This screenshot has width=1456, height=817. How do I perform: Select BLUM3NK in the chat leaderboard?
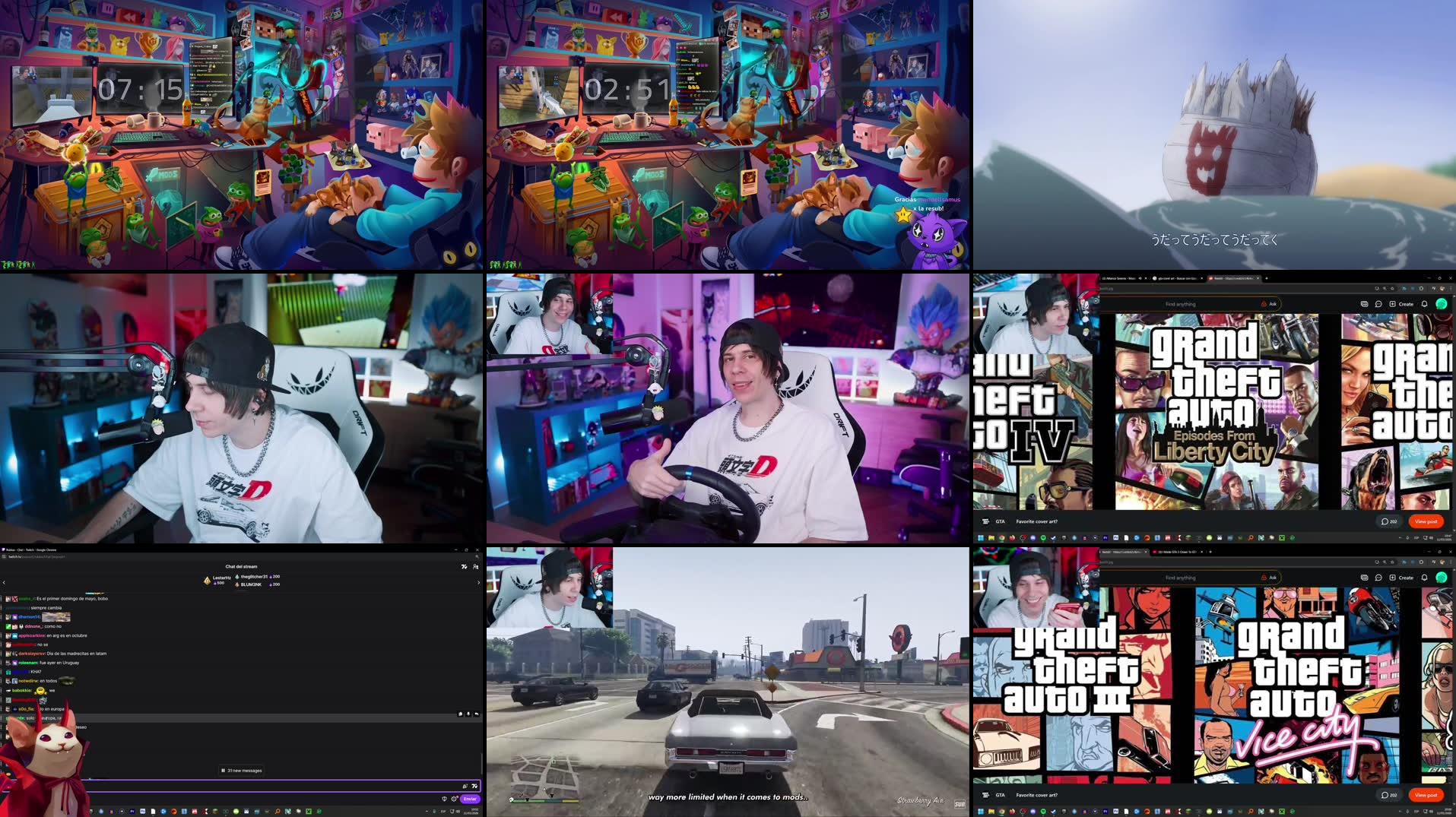click(x=257, y=584)
